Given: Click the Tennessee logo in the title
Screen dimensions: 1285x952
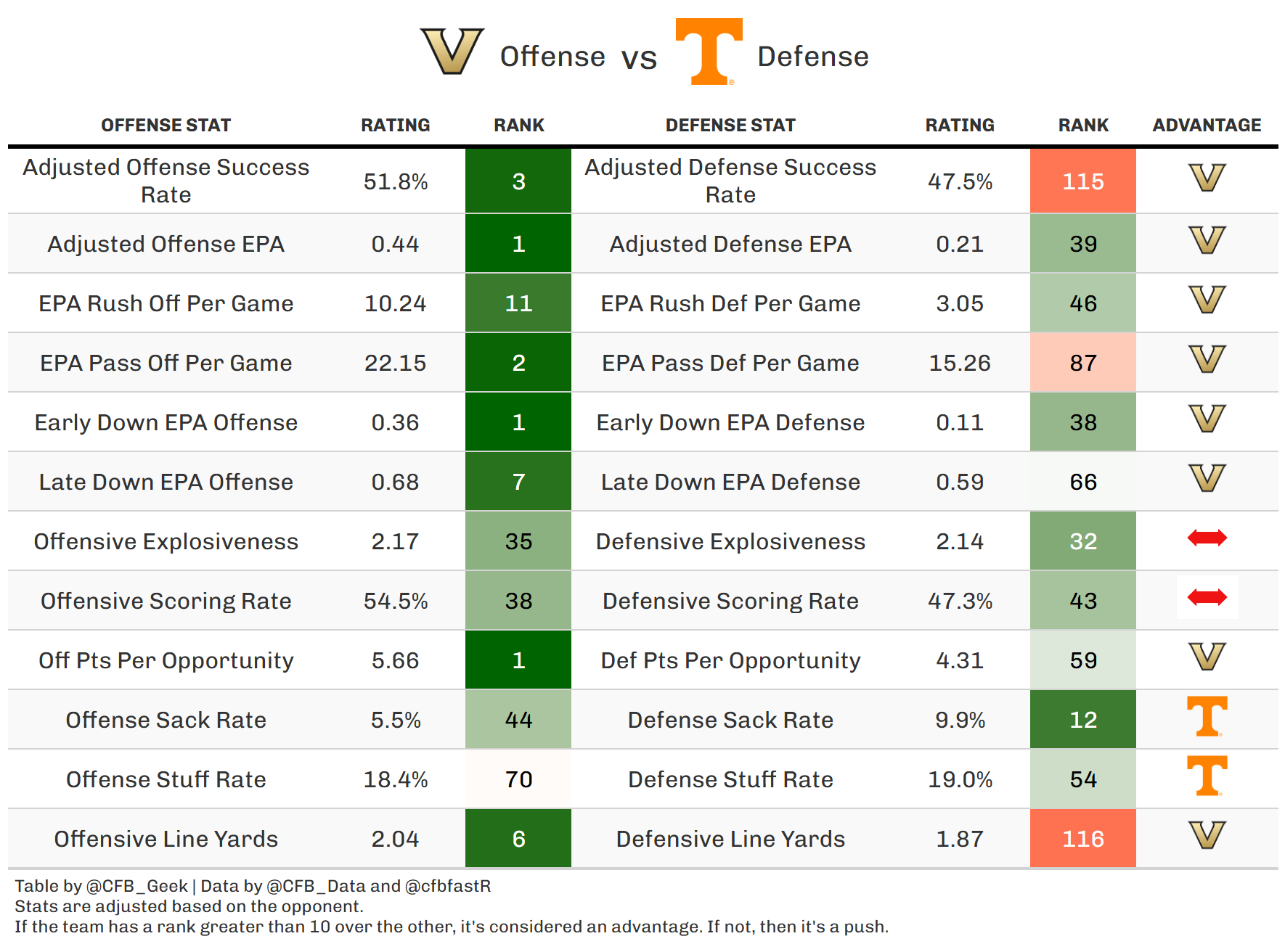Looking at the screenshot, I should (x=709, y=51).
